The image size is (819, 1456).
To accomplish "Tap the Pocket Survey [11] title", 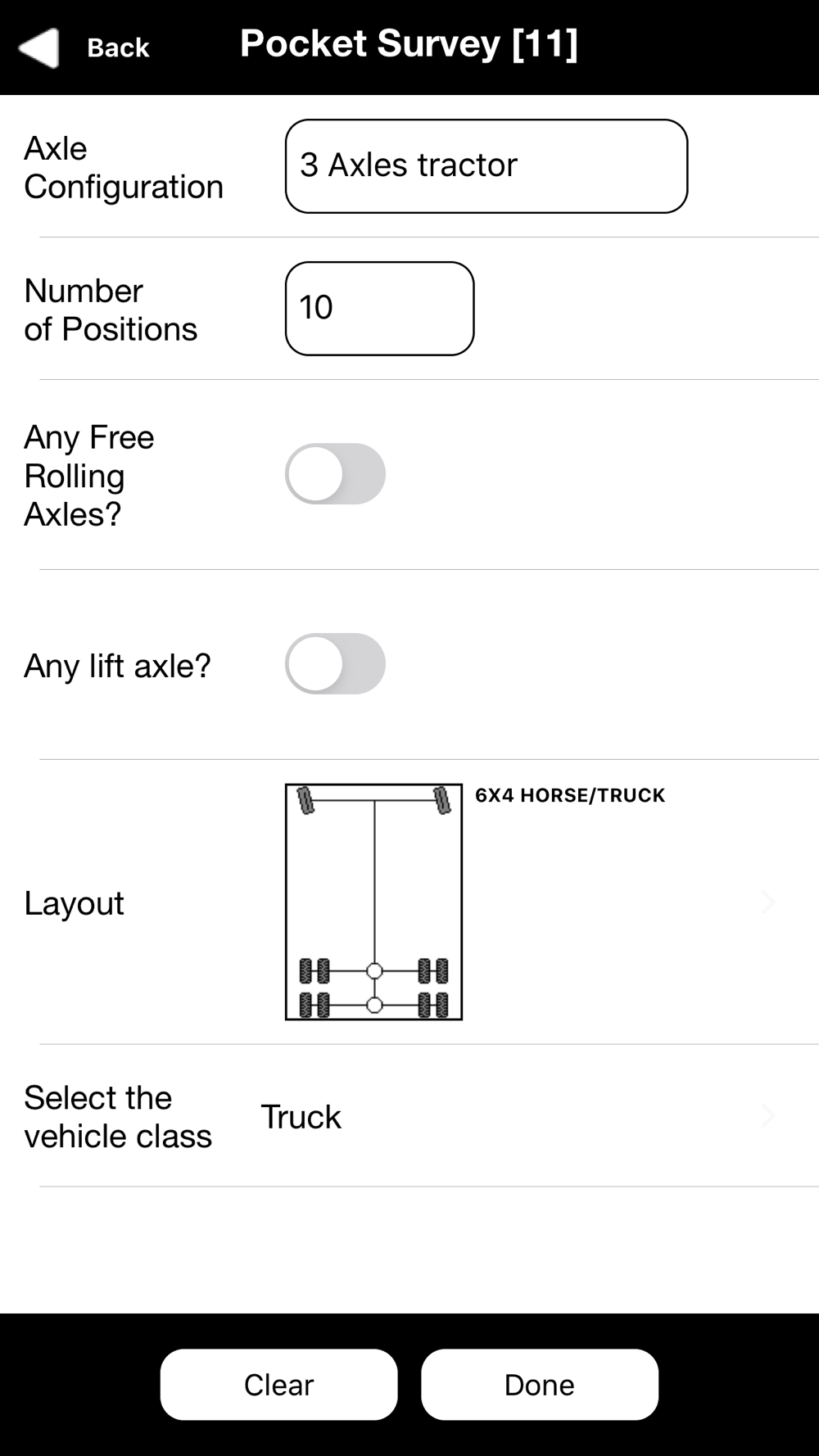I will (409, 44).
